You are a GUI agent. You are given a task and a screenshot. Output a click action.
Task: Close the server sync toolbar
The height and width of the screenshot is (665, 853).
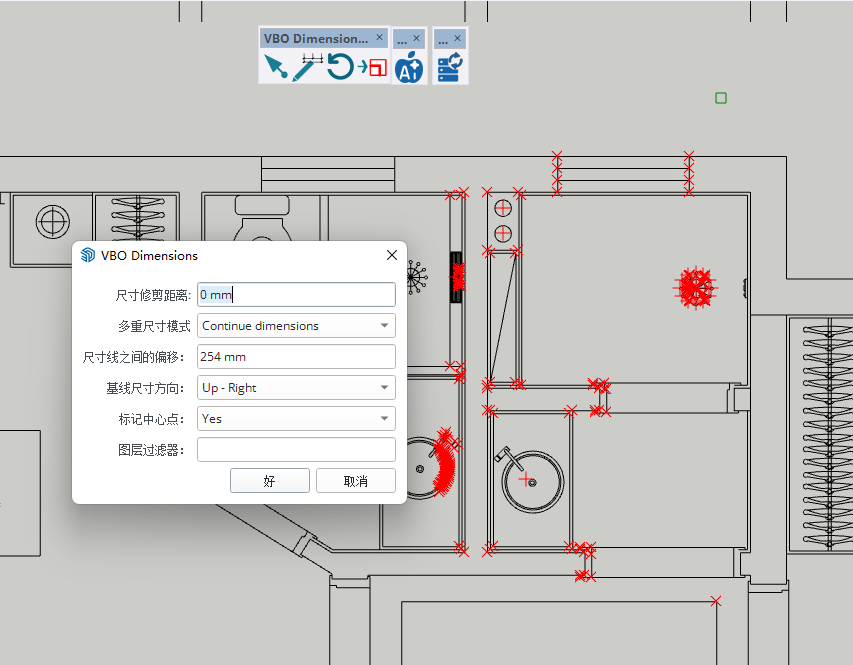point(458,38)
